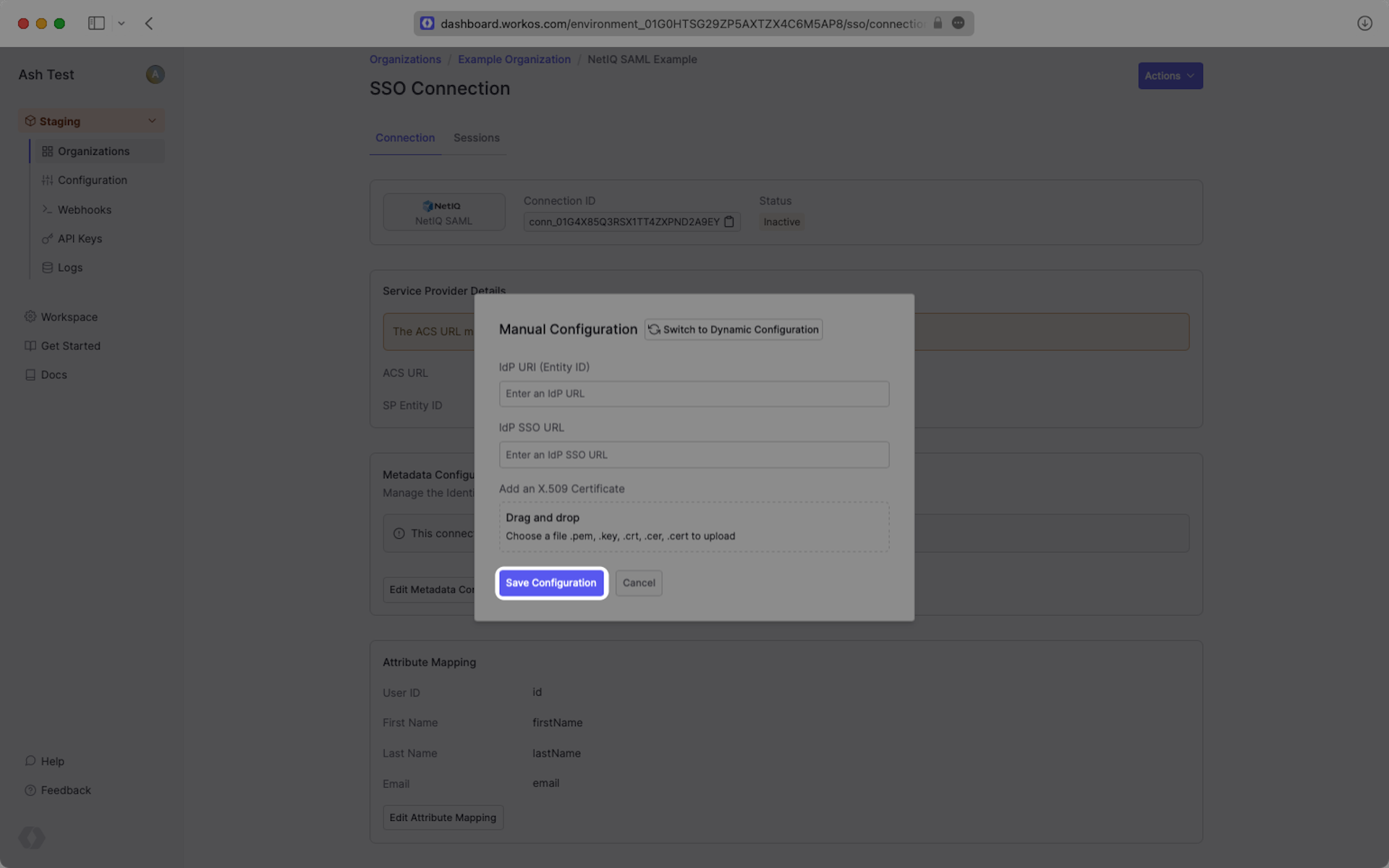Switch to the Sessions tab
The image size is (1389, 868).
tap(476, 137)
